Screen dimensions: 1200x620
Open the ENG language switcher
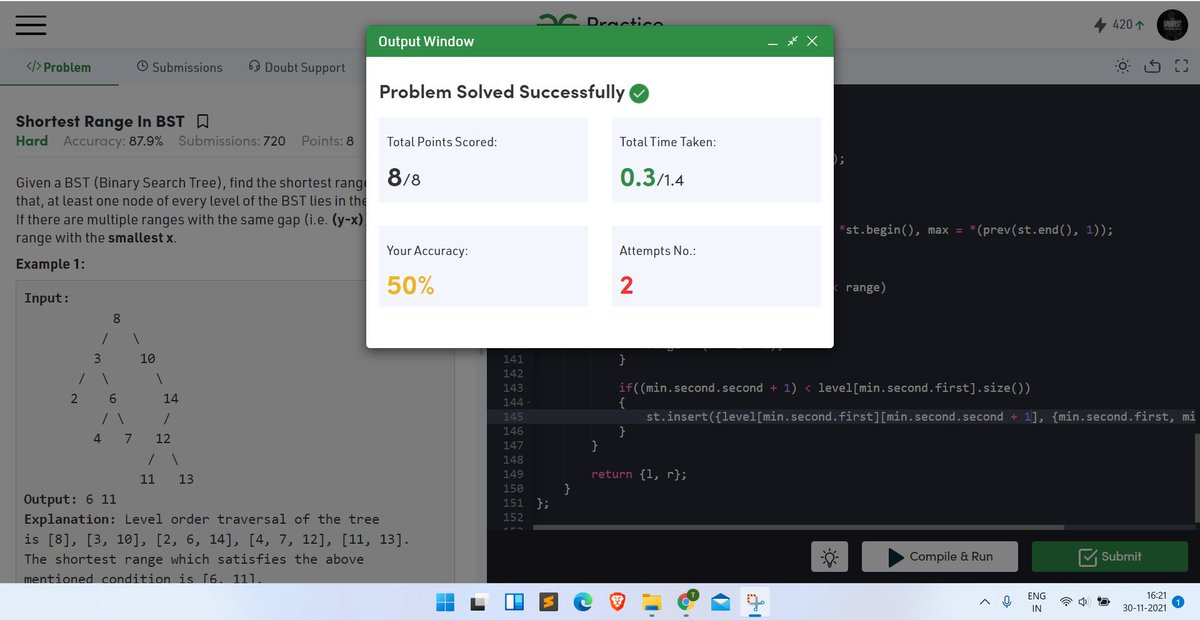1036,601
